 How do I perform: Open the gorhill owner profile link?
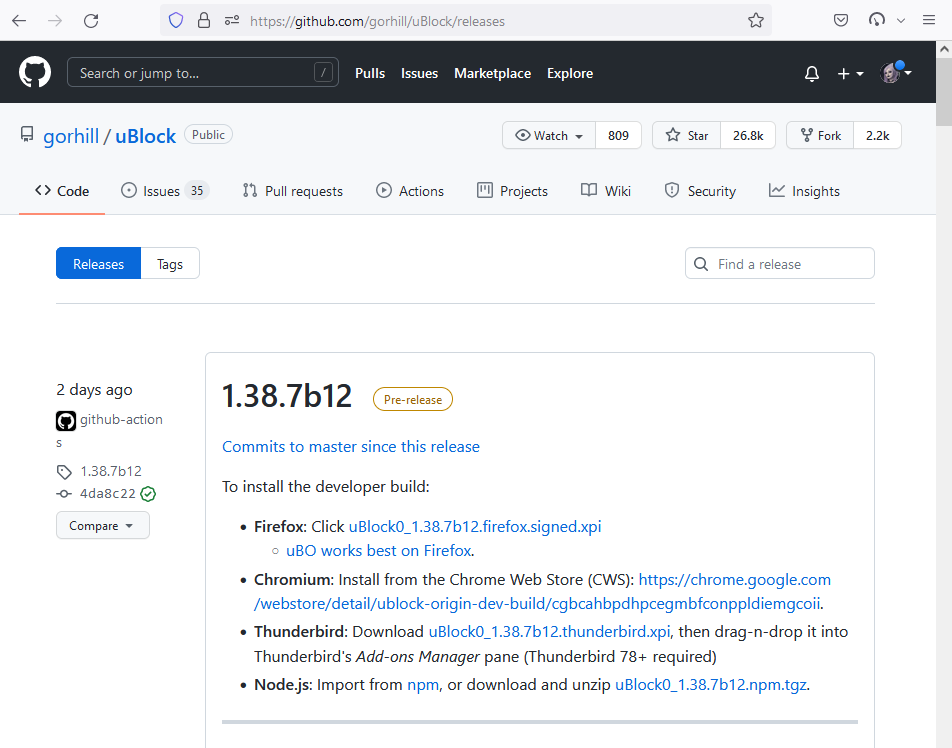[71, 136]
